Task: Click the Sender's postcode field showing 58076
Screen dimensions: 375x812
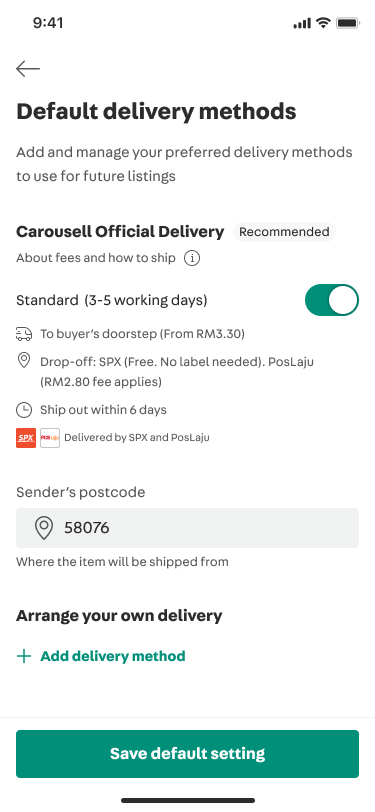Action: pos(188,528)
